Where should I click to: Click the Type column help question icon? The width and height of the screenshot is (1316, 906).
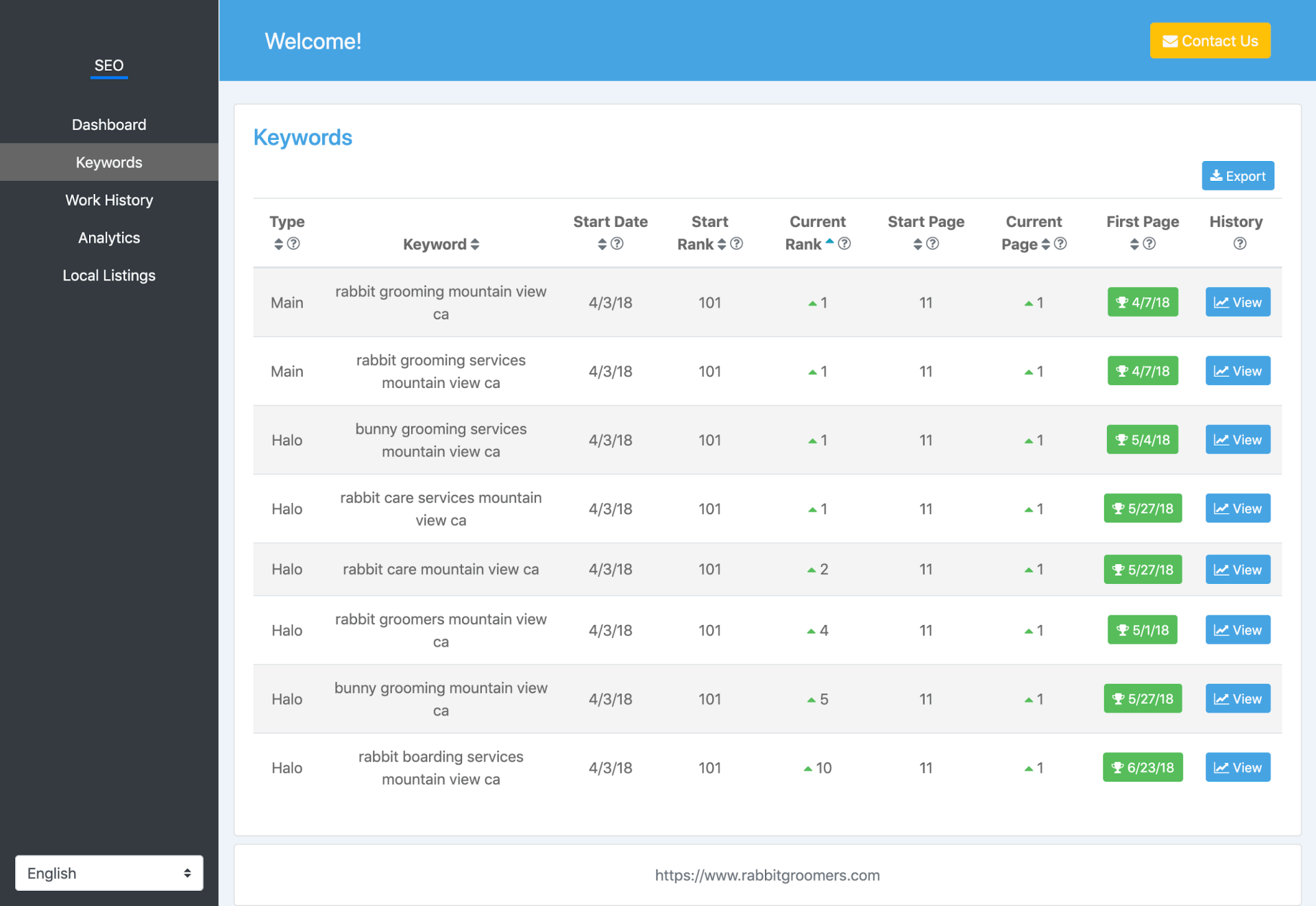(293, 244)
